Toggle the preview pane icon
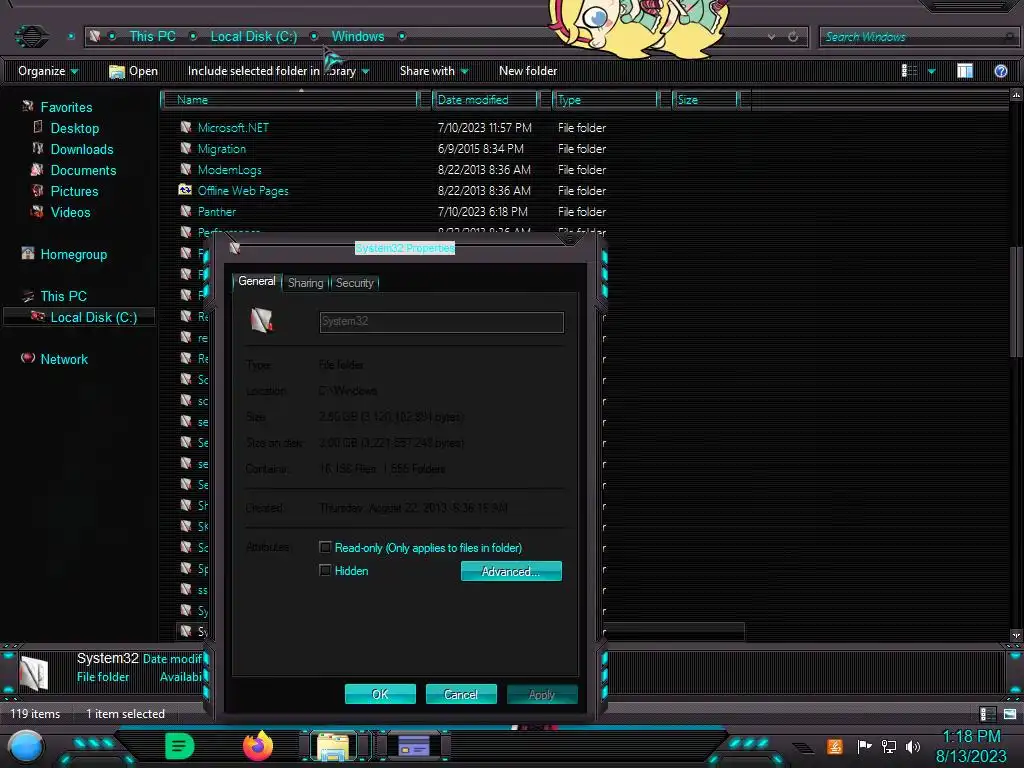 [965, 71]
